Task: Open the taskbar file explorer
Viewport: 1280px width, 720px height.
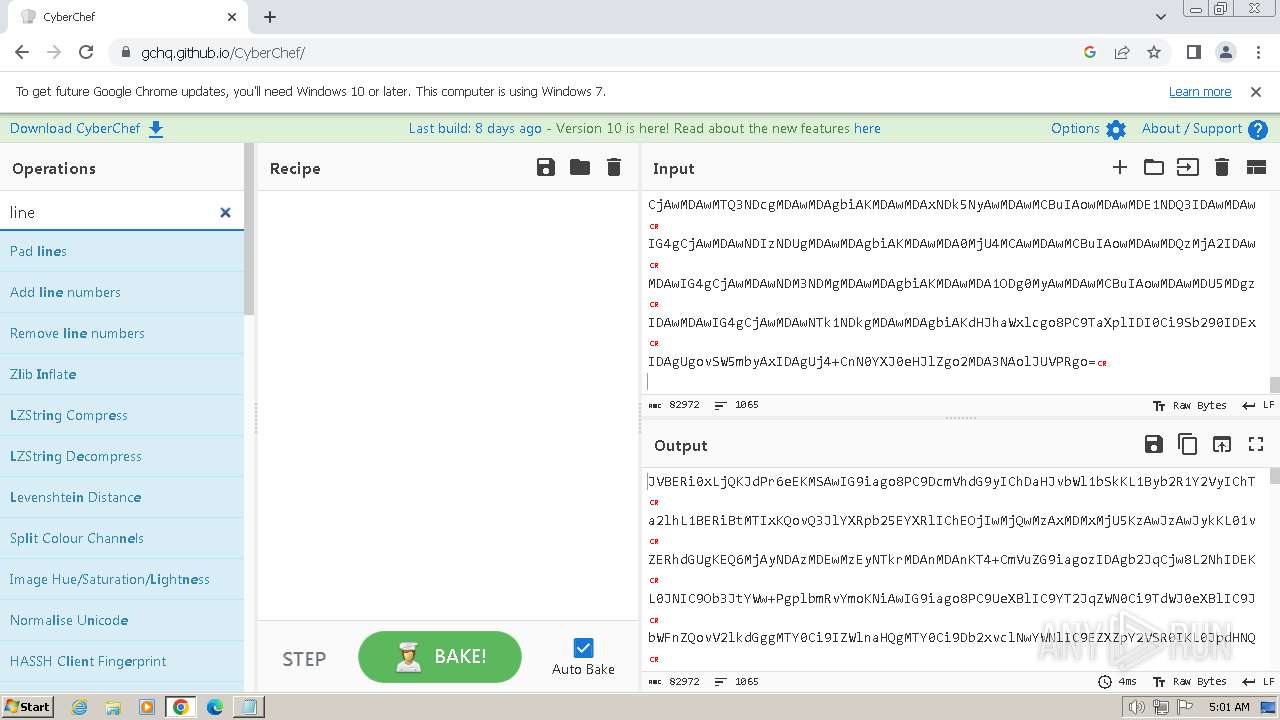Action: [113, 707]
